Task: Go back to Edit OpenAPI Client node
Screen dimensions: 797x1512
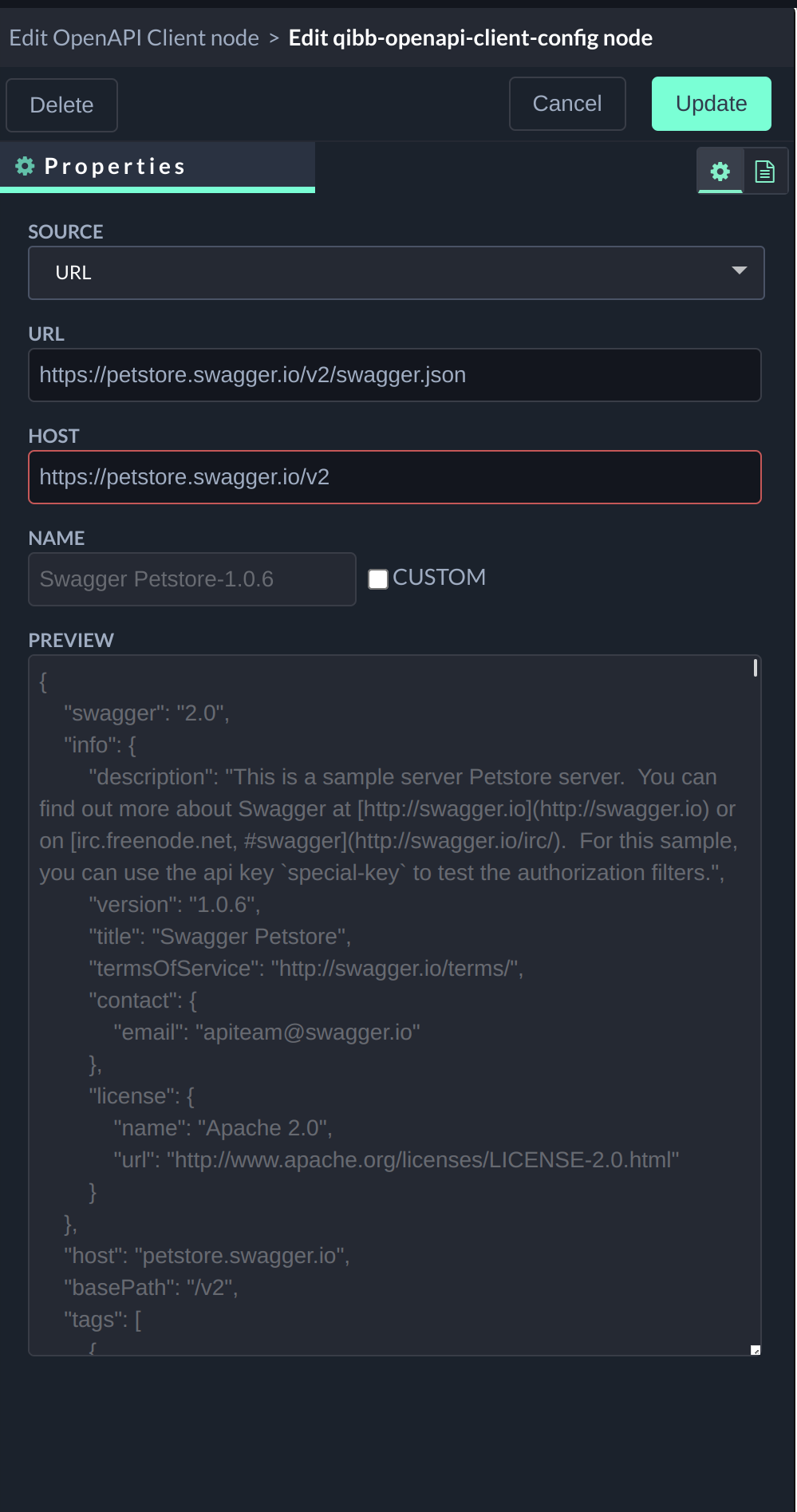Action: tap(134, 38)
